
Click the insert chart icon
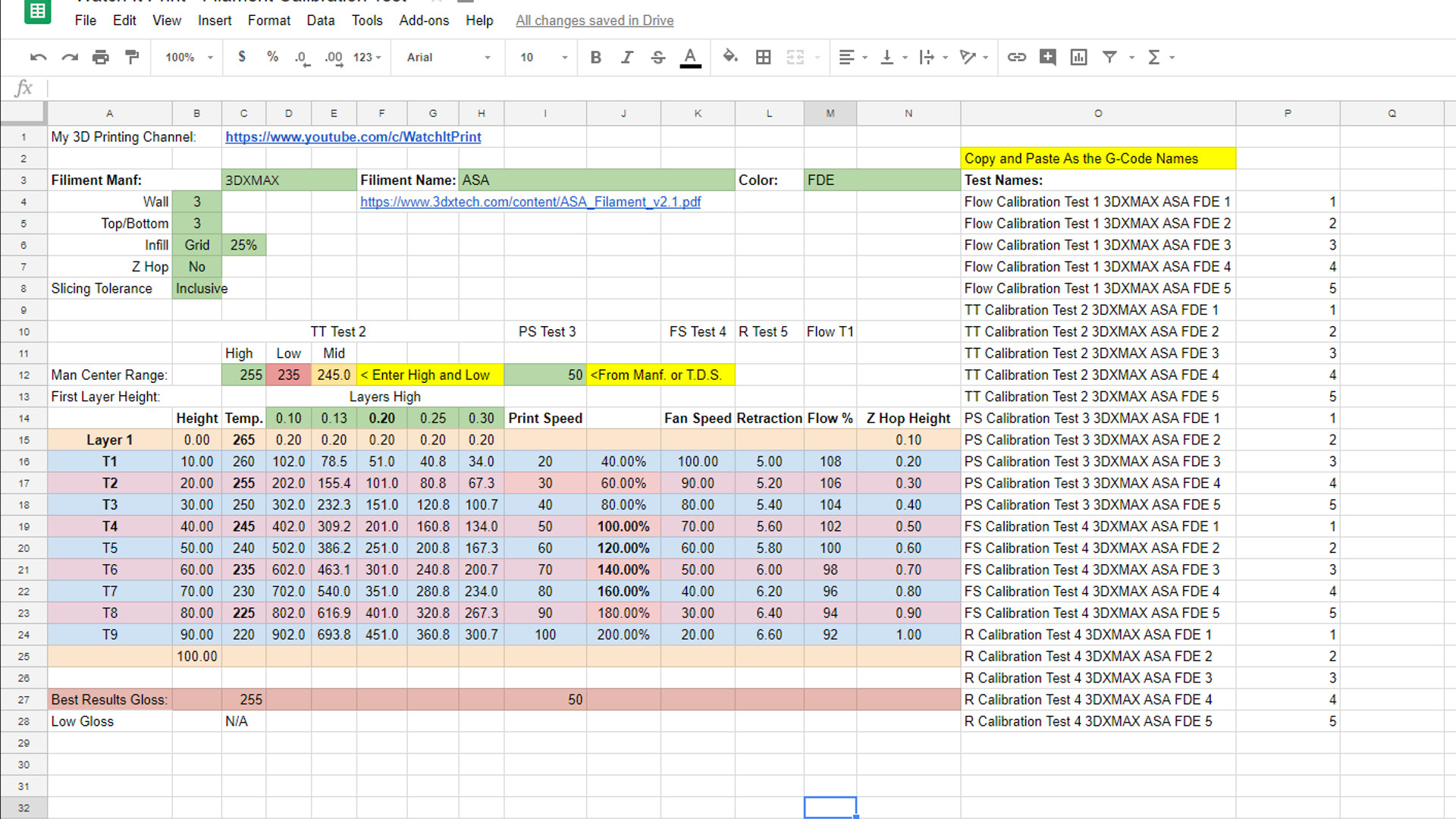tap(1078, 58)
